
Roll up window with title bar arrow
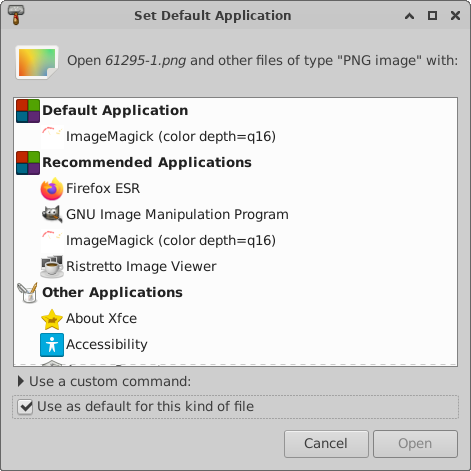click(409, 16)
